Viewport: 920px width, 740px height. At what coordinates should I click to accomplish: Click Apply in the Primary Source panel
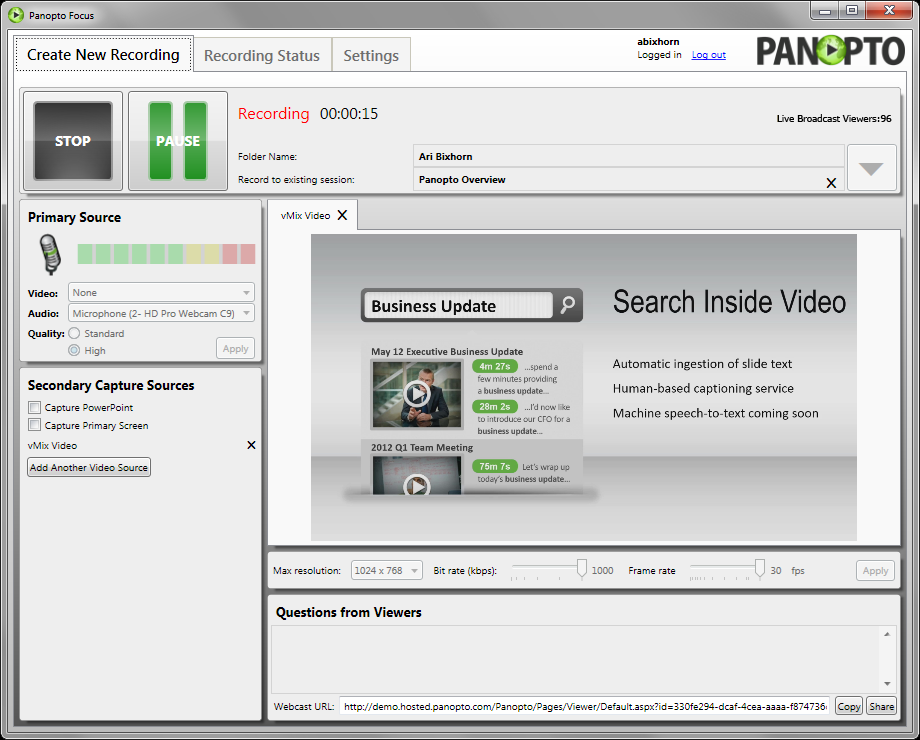[235, 349]
